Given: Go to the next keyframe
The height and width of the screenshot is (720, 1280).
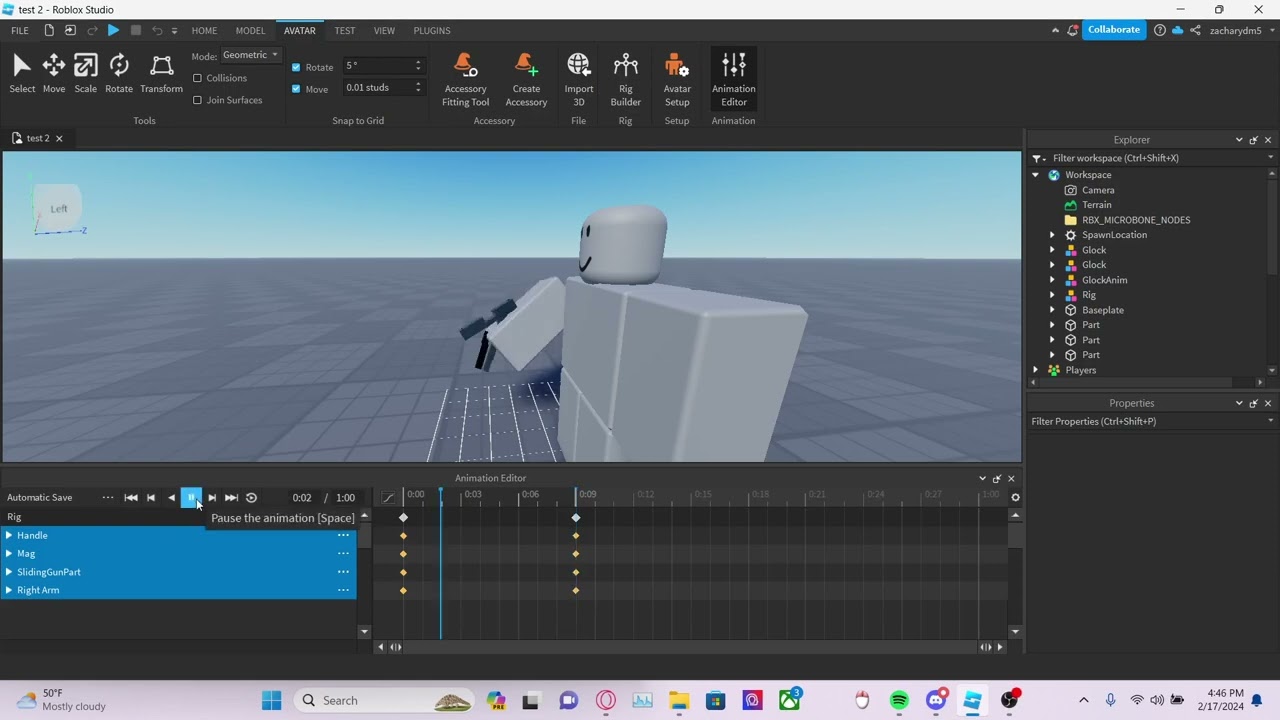Looking at the screenshot, I should (211, 498).
